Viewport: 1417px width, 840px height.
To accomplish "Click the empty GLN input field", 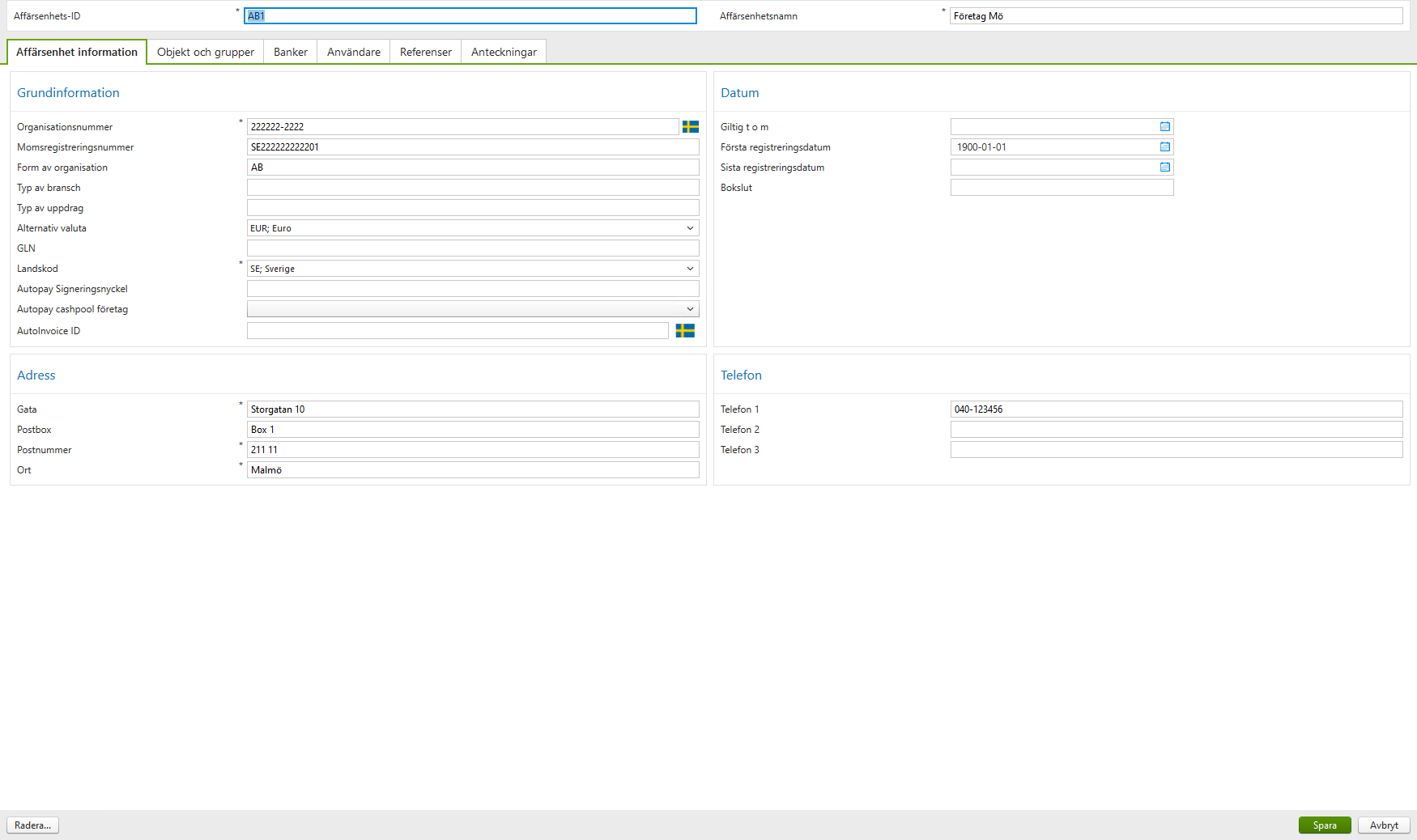I will tap(472, 248).
